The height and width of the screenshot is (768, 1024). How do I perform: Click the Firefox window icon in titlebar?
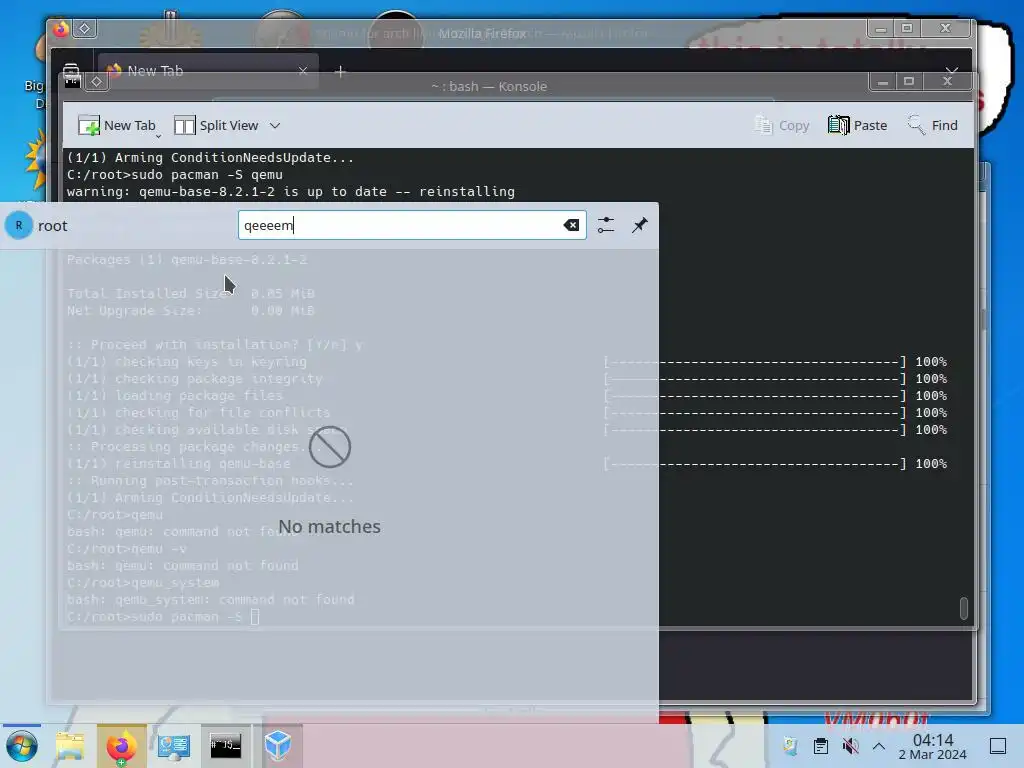pos(61,29)
